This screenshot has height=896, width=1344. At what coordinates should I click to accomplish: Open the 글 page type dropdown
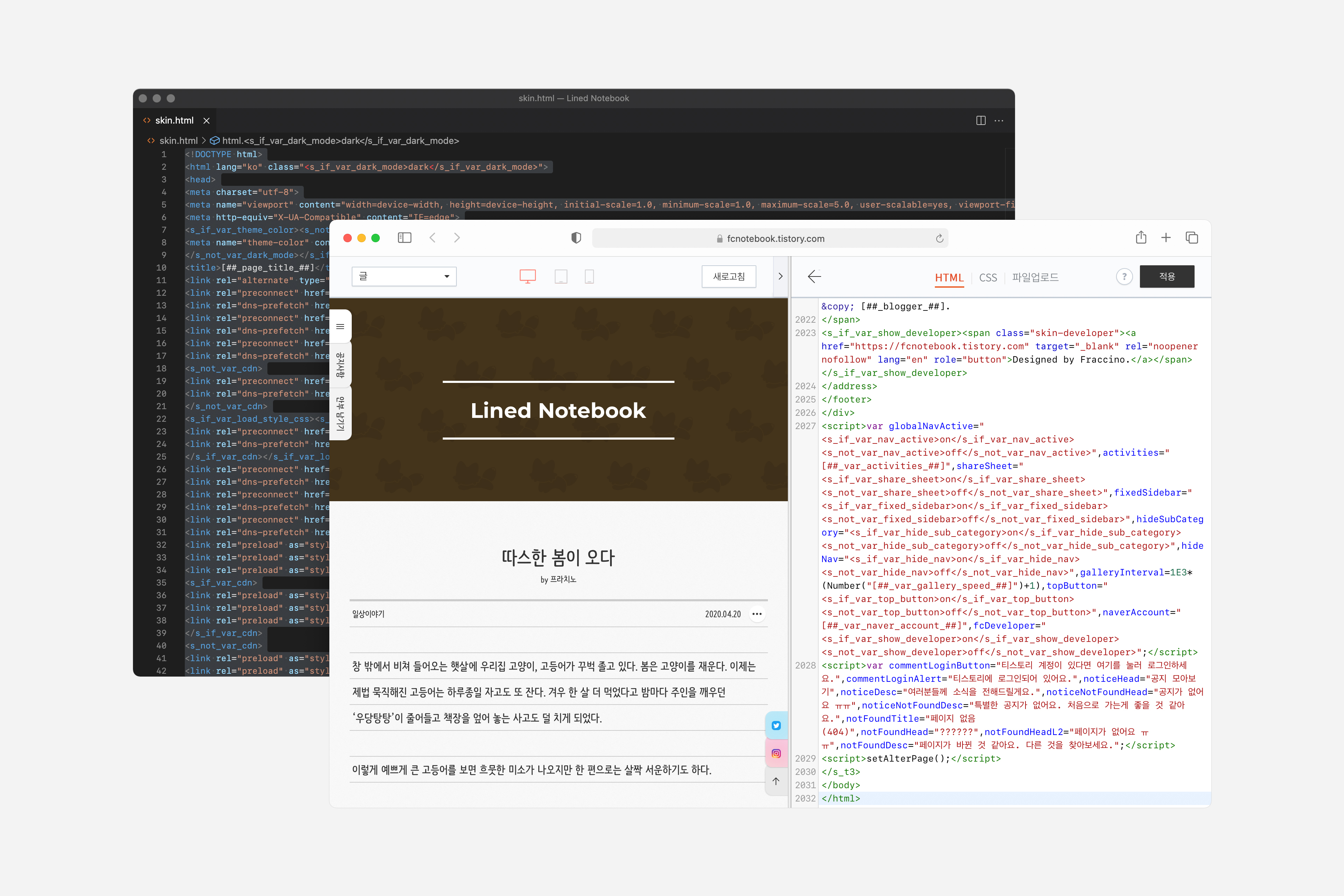(x=404, y=276)
